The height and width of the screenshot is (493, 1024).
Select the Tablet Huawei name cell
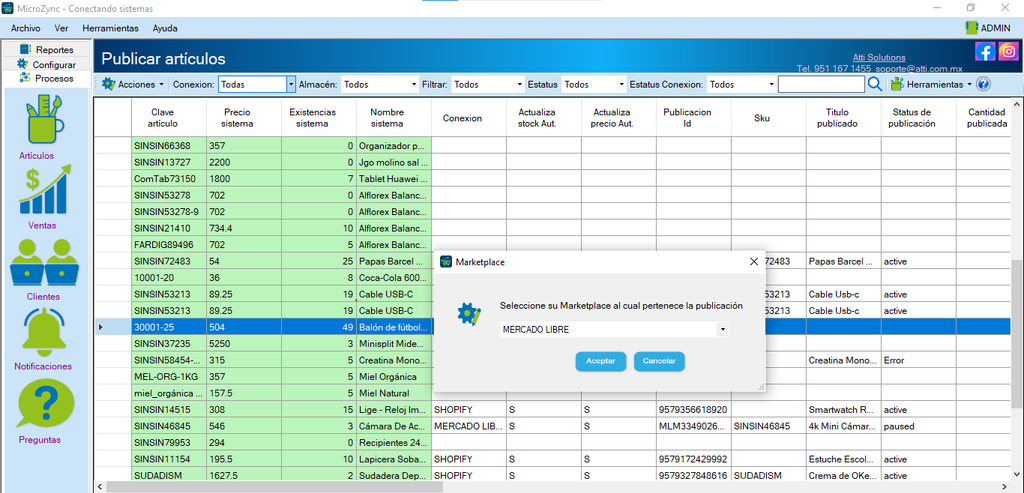(394, 179)
